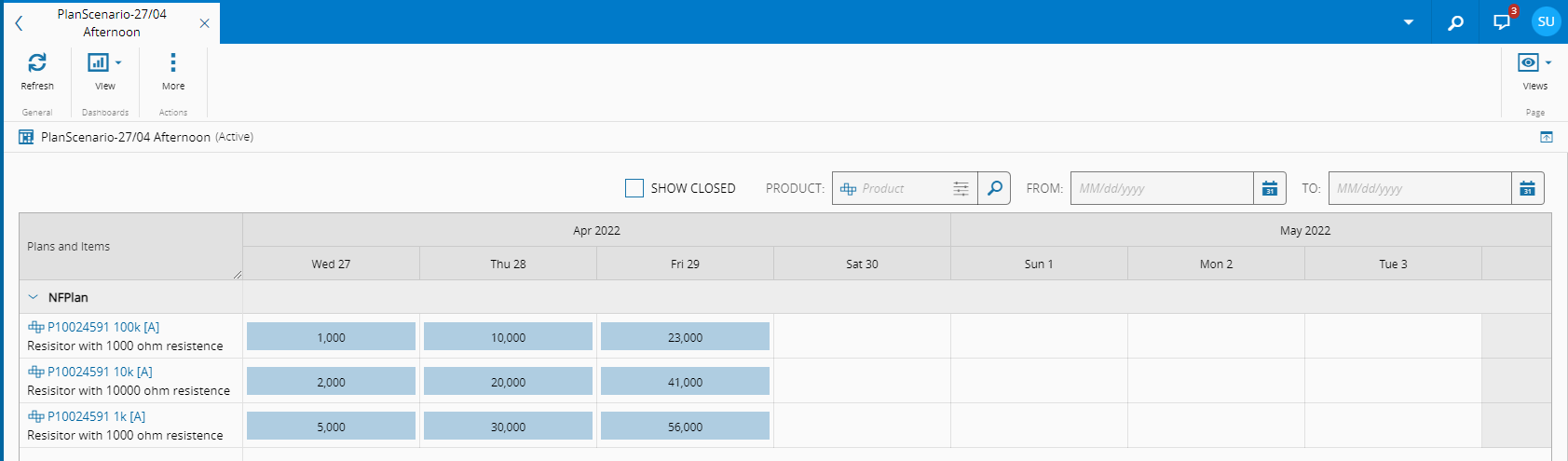Open the View dashboards dropdown

(104, 63)
